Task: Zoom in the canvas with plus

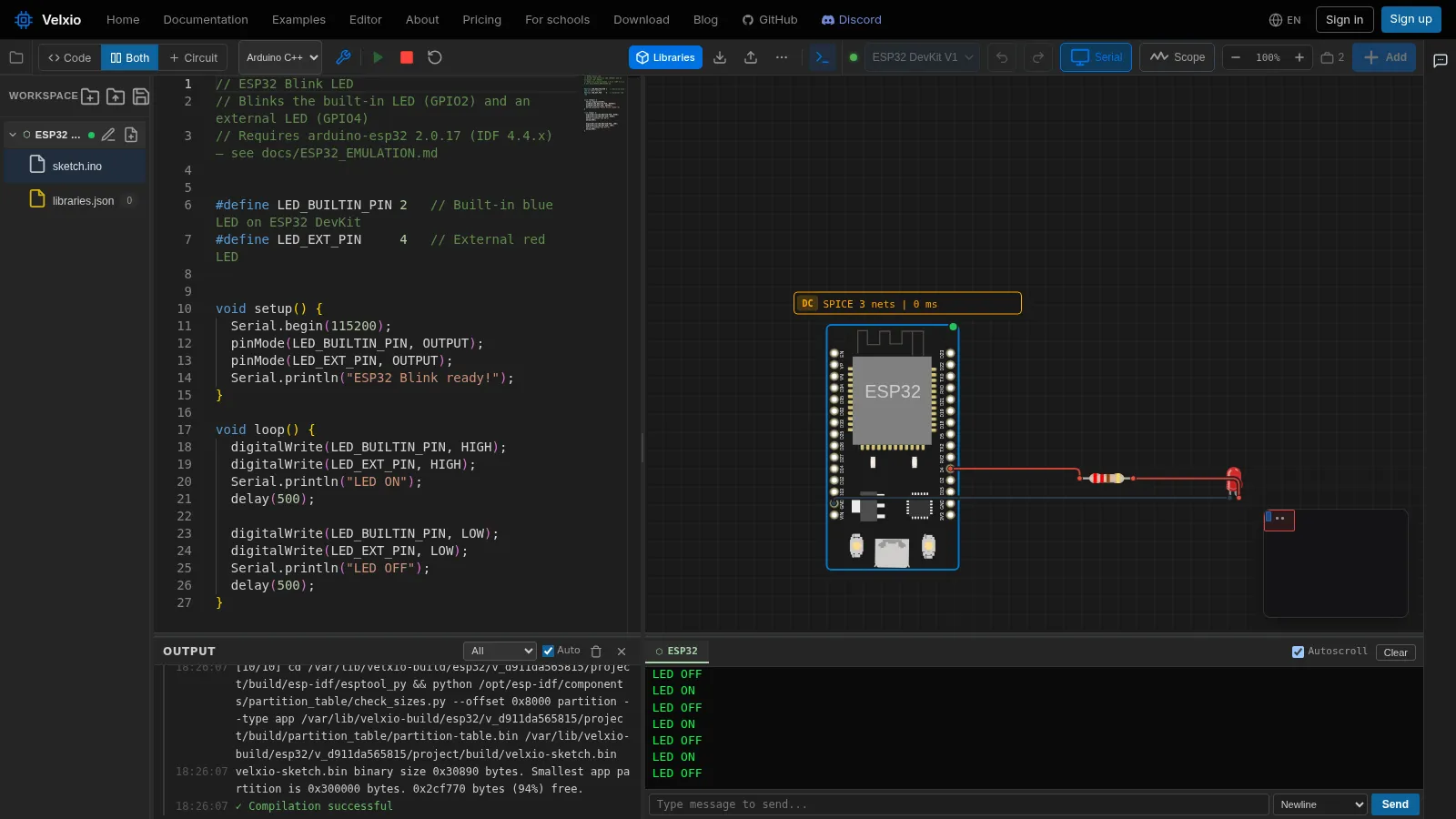Action: pyautogui.click(x=1299, y=57)
